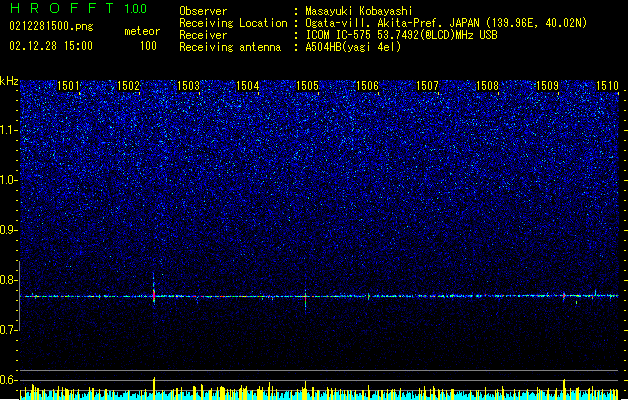Click the antenna value A504HB(yagi 4el)
The width and height of the screenshot is (629, 400).
[x=353, y=47]
